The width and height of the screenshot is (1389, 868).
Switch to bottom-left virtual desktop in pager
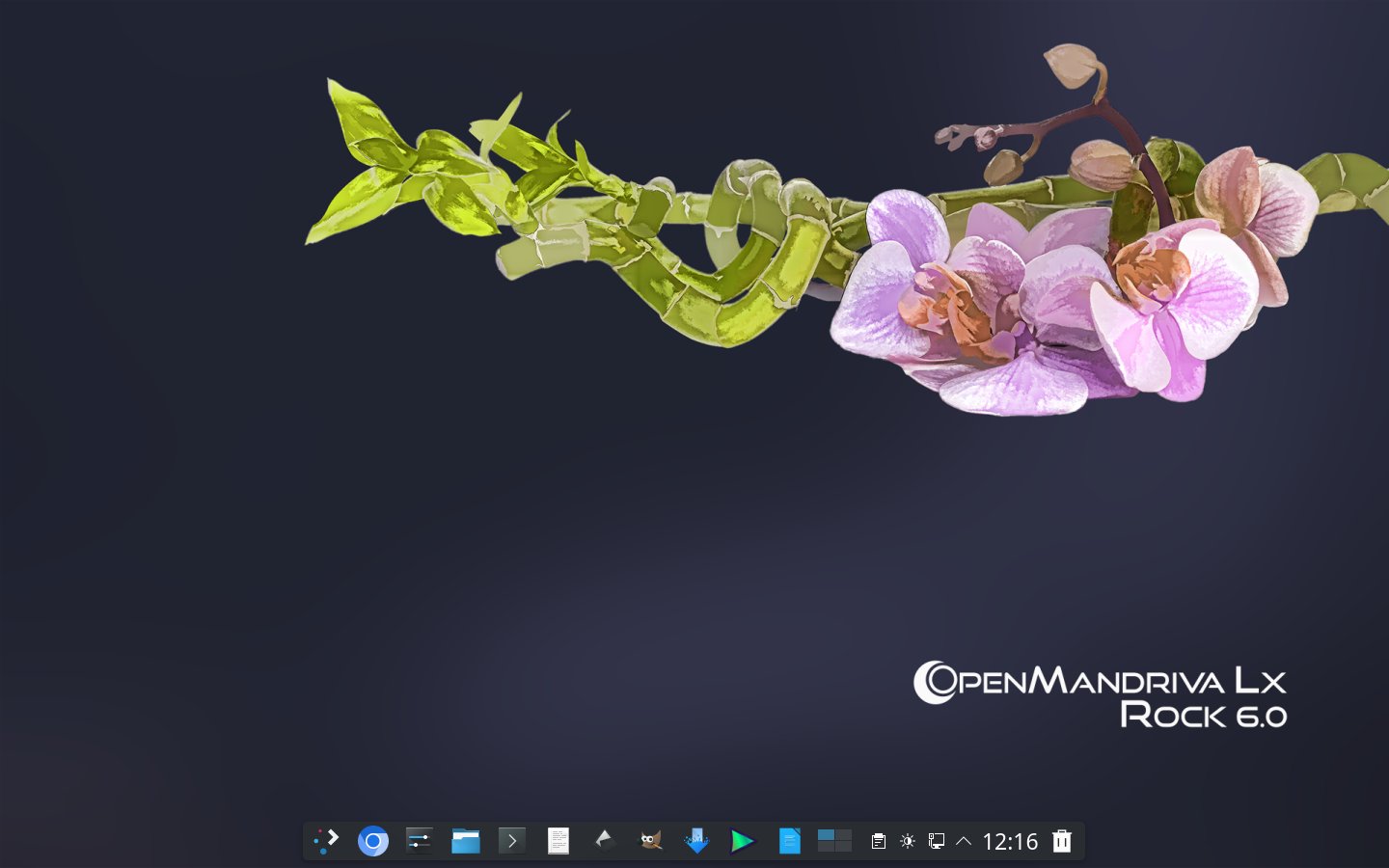pos(826,847)
